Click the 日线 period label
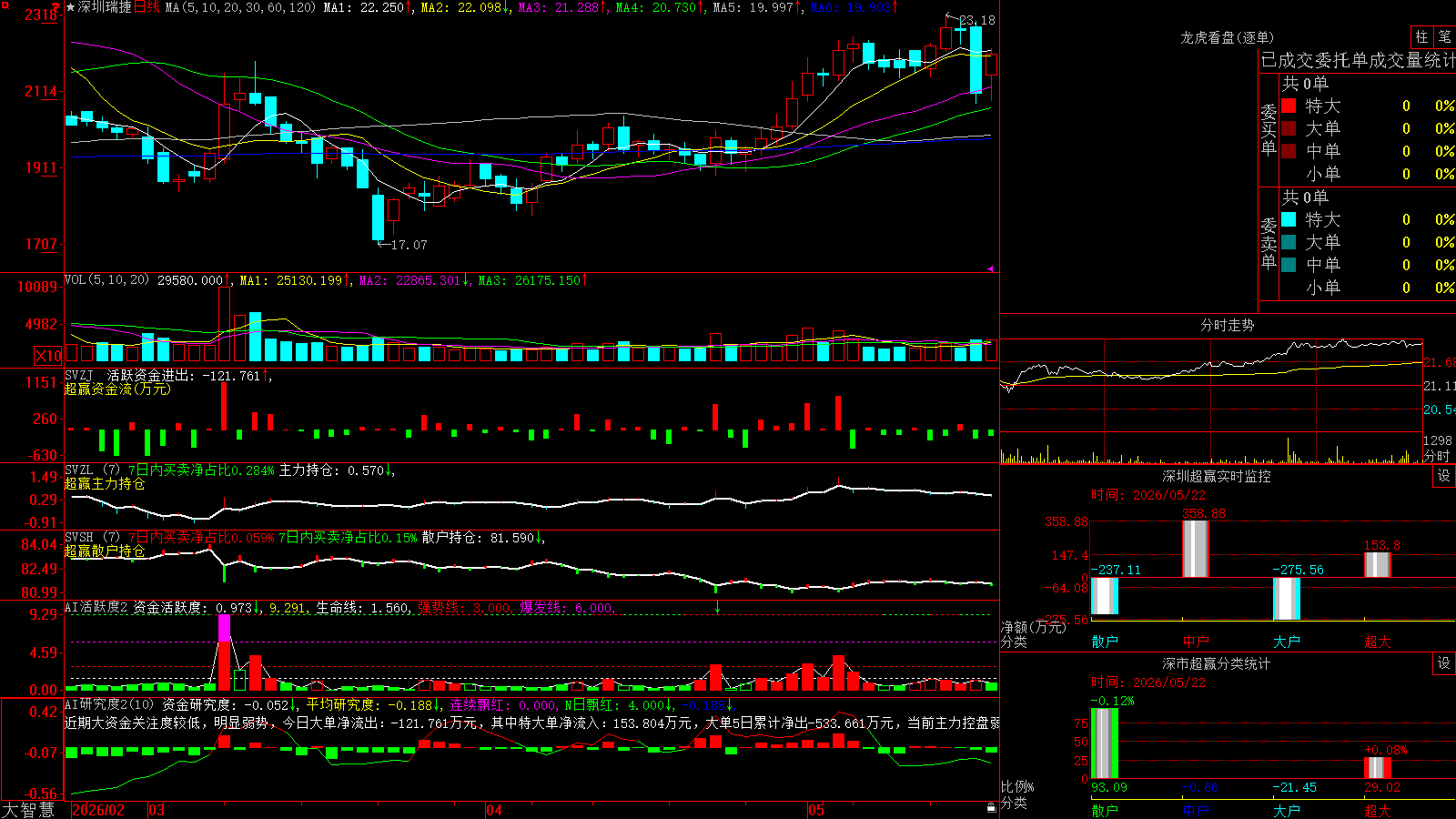 click(147, 7)
